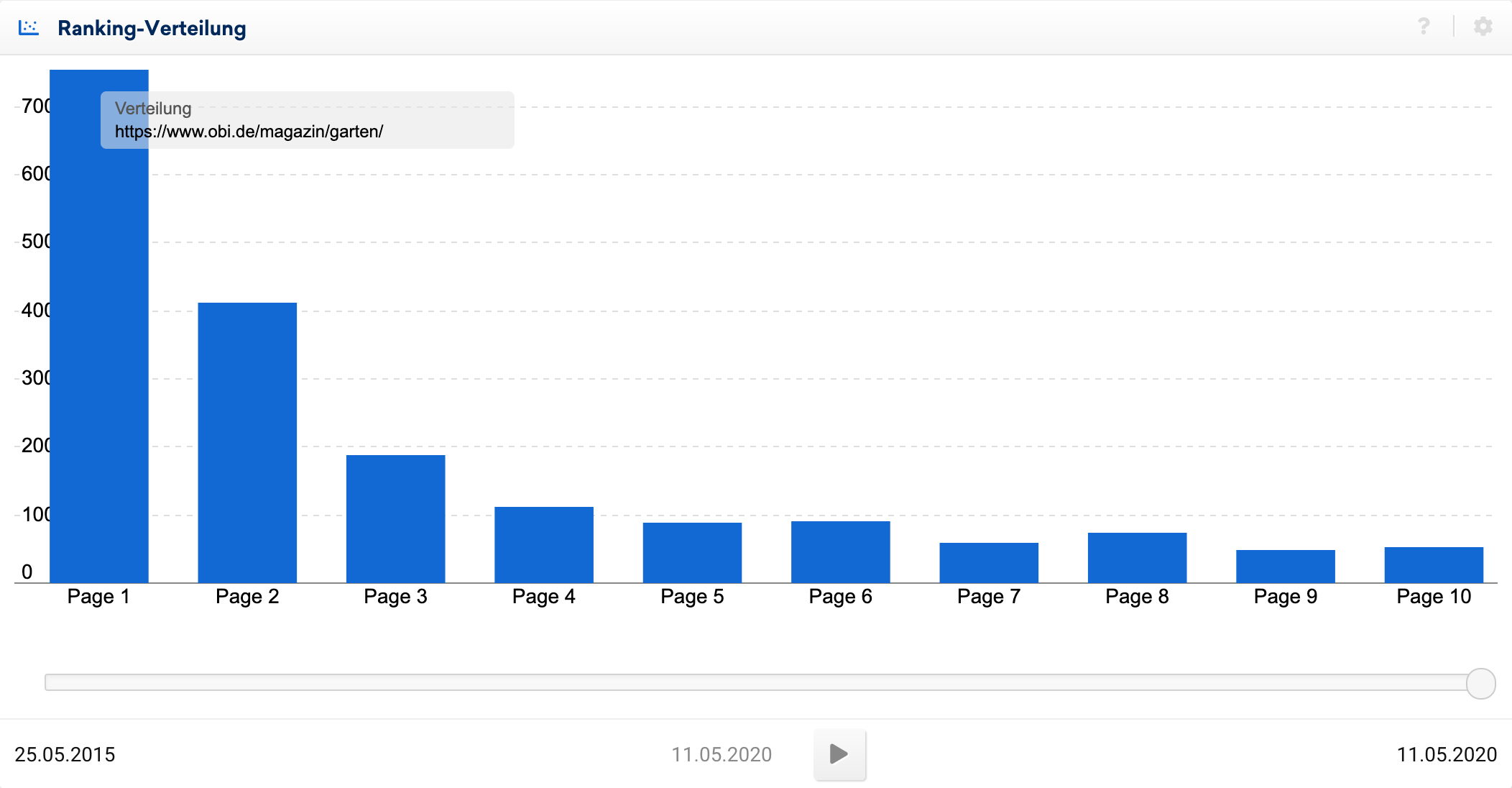This screenshot has height=788, width=1512.
Task: Select the Page 4 bar
Action: (x=544, y=544)
